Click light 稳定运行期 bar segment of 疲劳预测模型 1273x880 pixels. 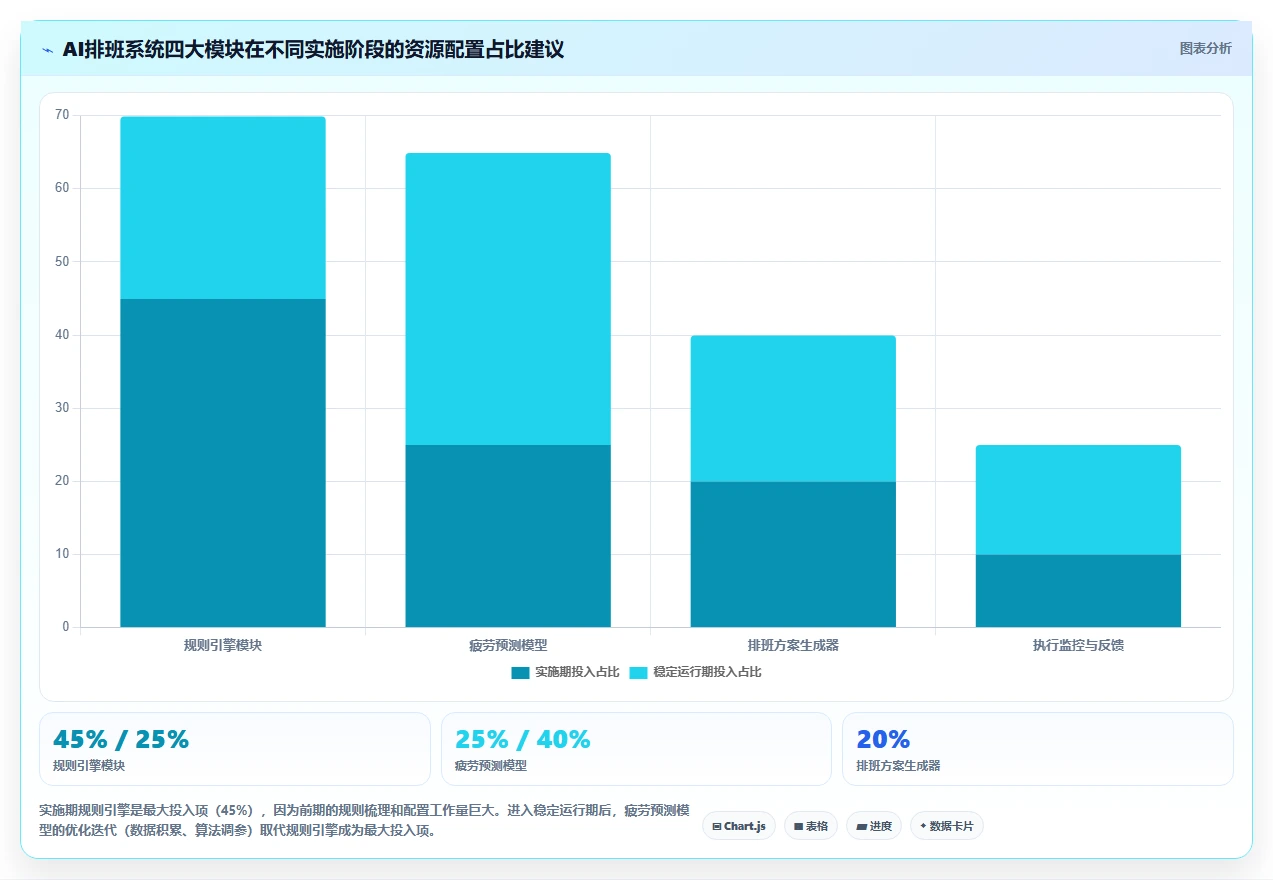click(x=508, y=299)
